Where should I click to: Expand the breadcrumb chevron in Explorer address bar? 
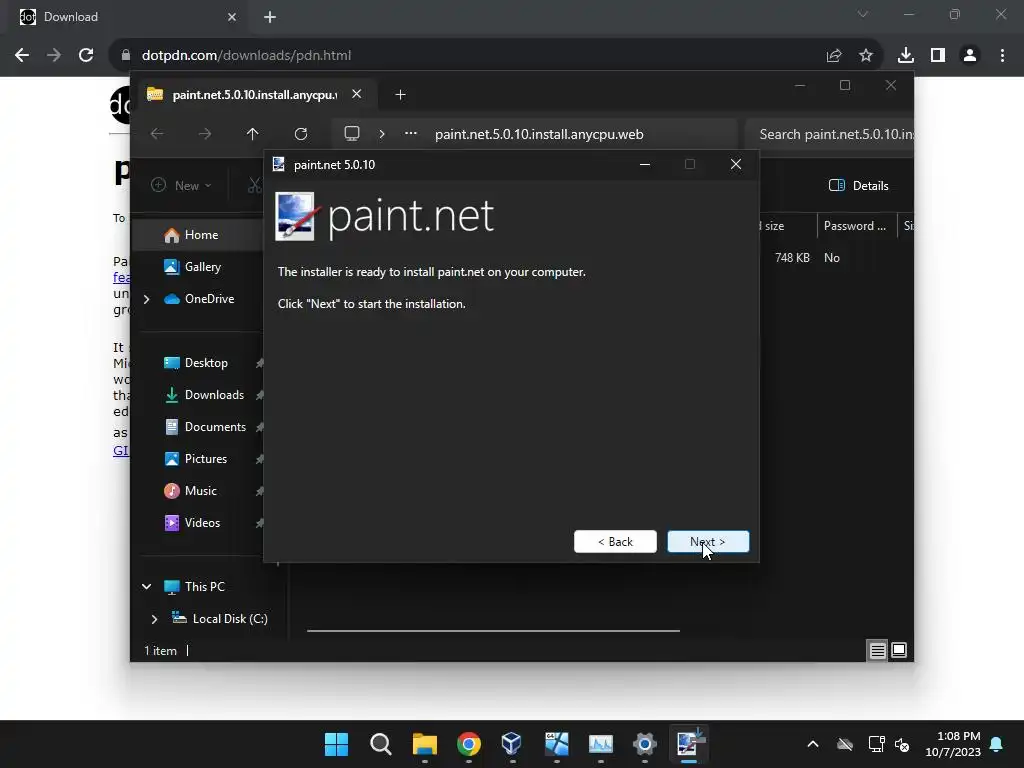pyautogui.click(x=382, y=134)
